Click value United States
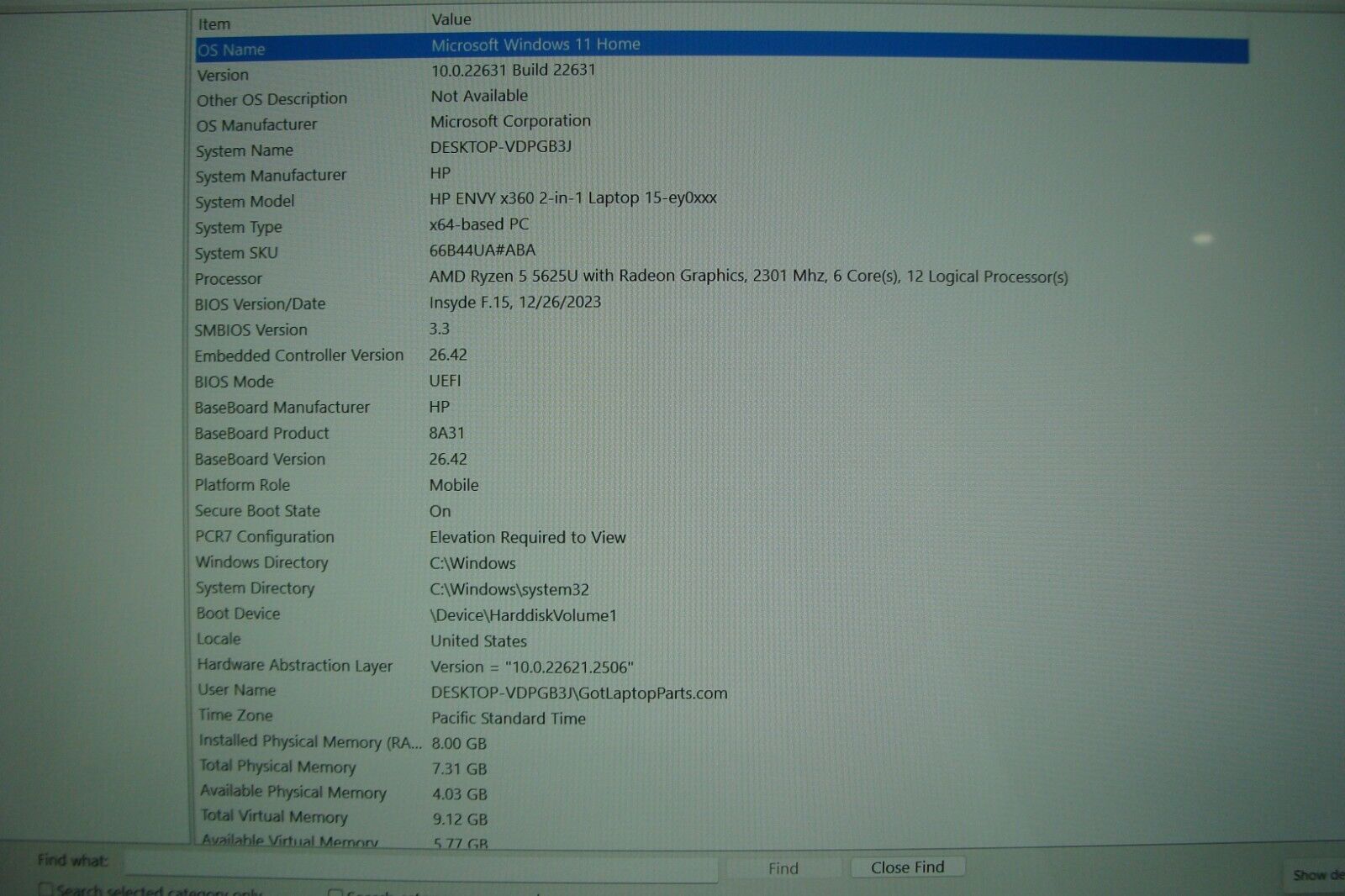This screenshot has height=896, width=1345. click(x=478, y=640)
